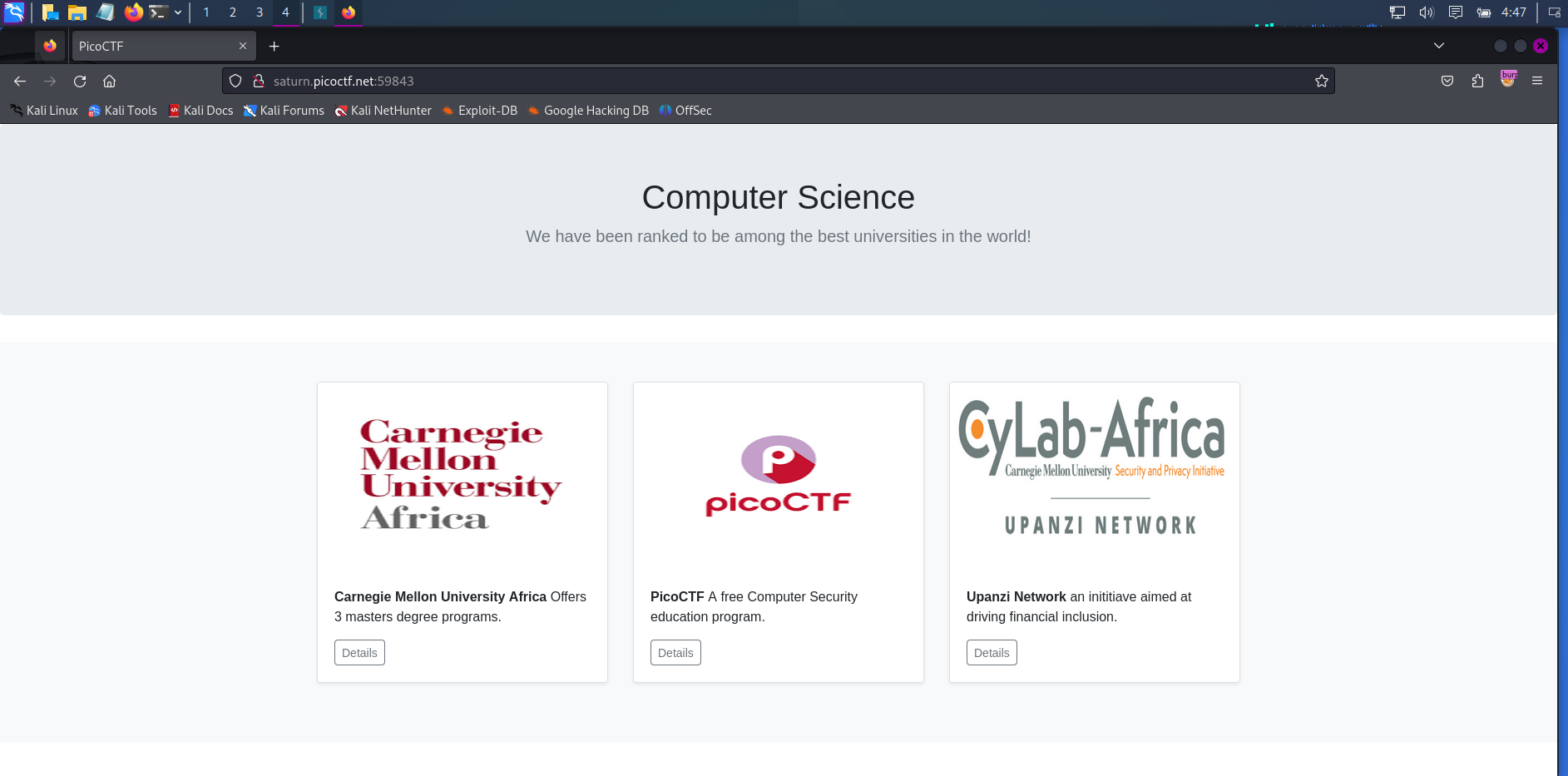Screen dimensions: 1568x776
Task: View site security padlock information
Action: [259, 81]
